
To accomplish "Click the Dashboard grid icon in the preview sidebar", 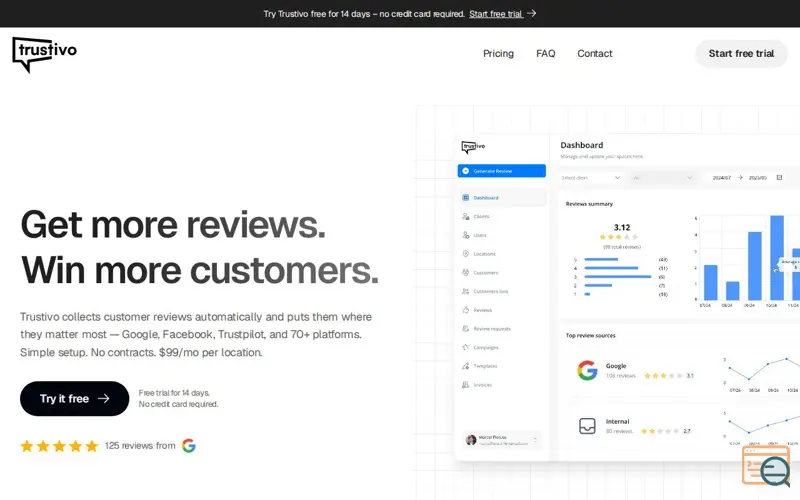I will point(465,197).
